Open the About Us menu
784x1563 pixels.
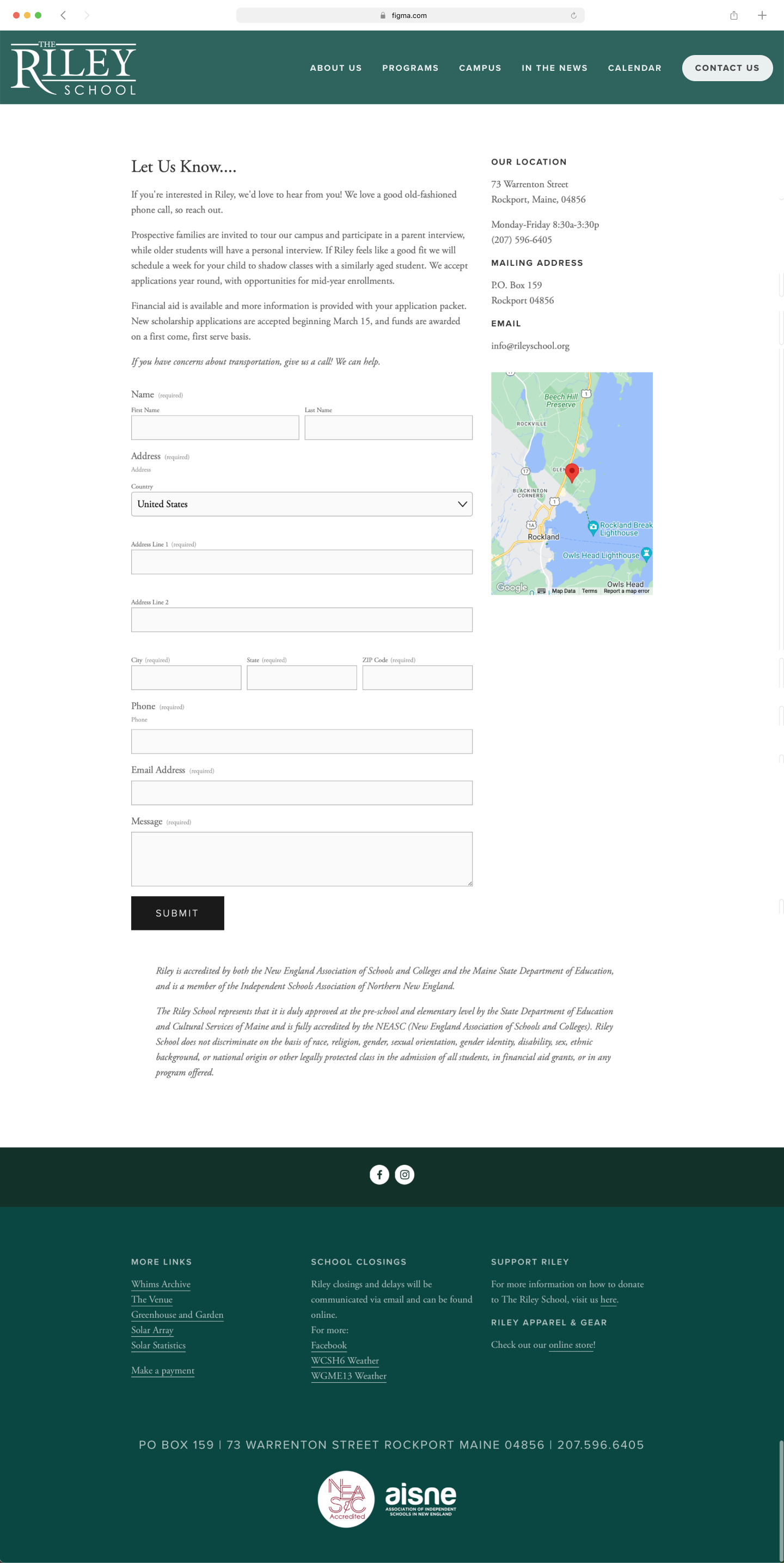point(336,68)
